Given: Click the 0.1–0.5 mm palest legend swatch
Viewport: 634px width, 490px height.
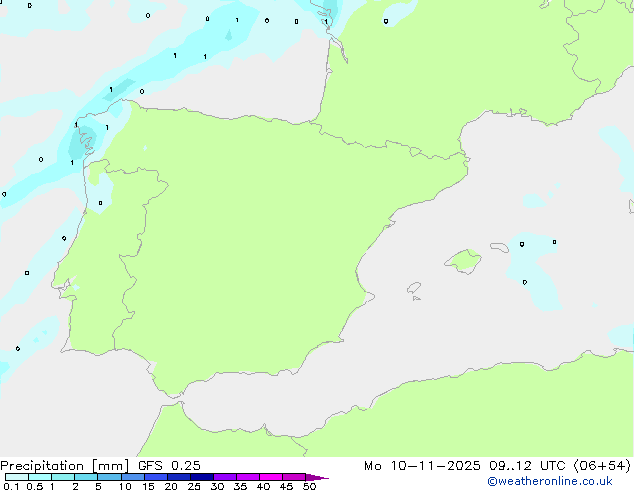Looking at the screenshot, I should 17,477.
